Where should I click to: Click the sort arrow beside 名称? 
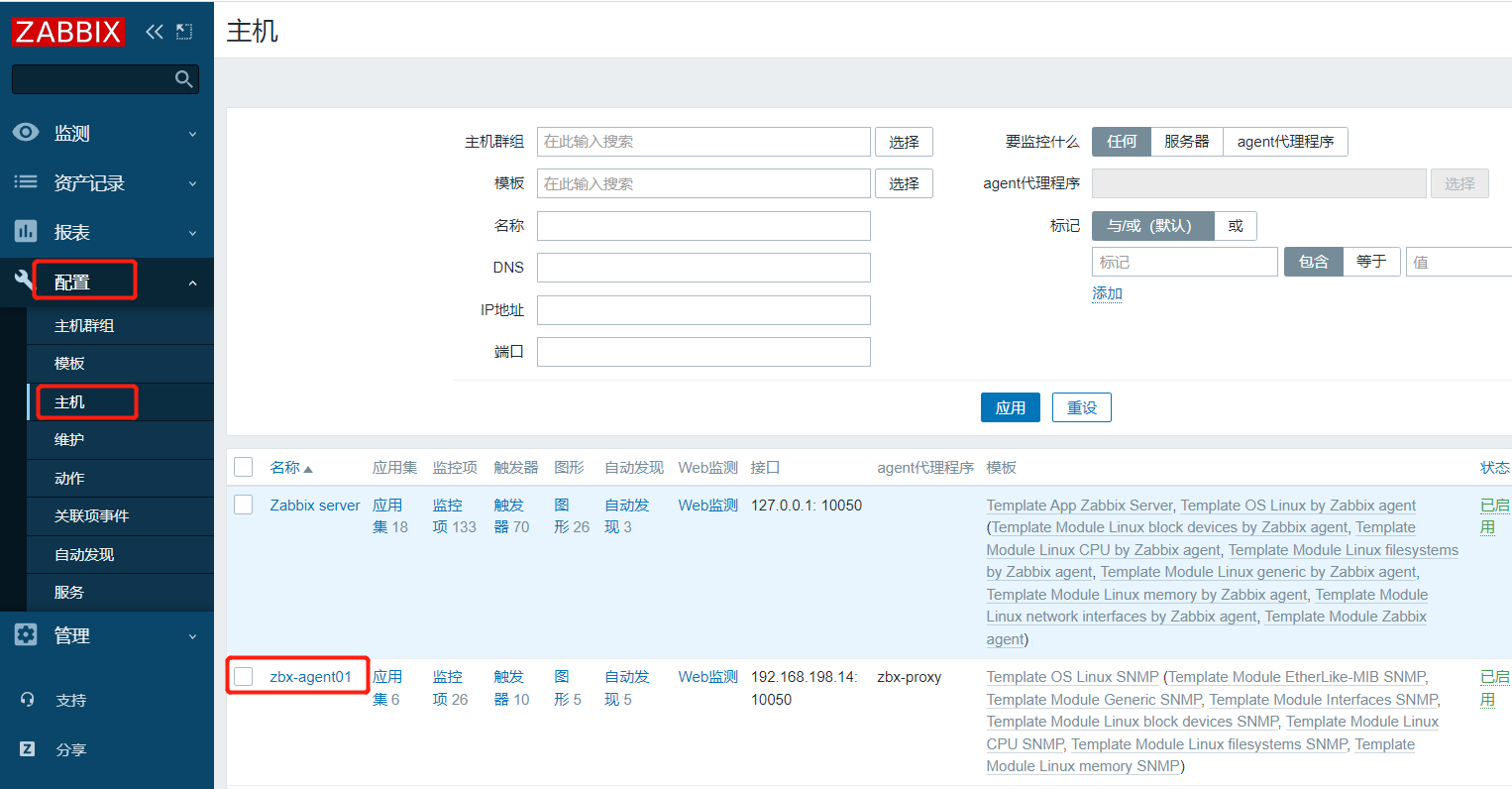pos(308,469)
